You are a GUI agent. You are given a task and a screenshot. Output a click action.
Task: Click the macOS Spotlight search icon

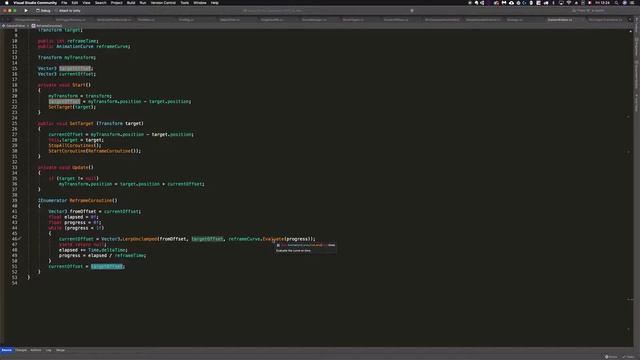(616, 2)
